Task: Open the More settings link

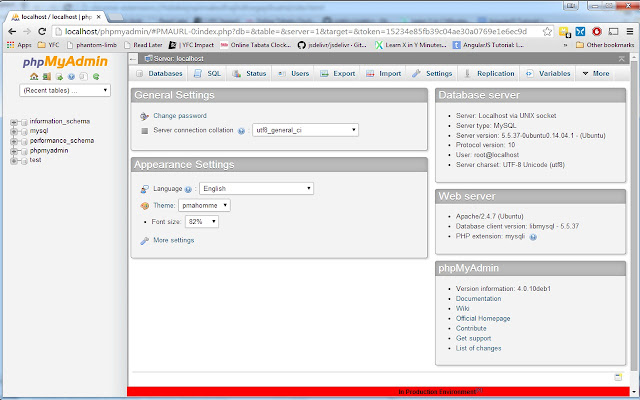Action: click(173, 240)
